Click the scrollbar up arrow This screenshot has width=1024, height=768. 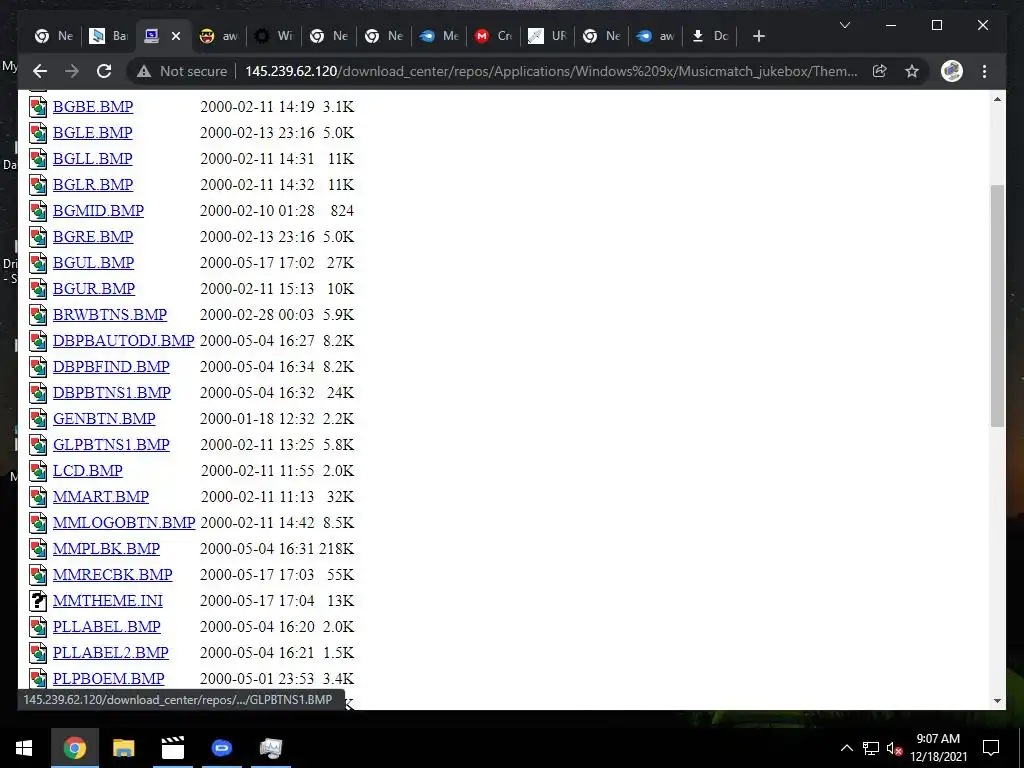997,99
